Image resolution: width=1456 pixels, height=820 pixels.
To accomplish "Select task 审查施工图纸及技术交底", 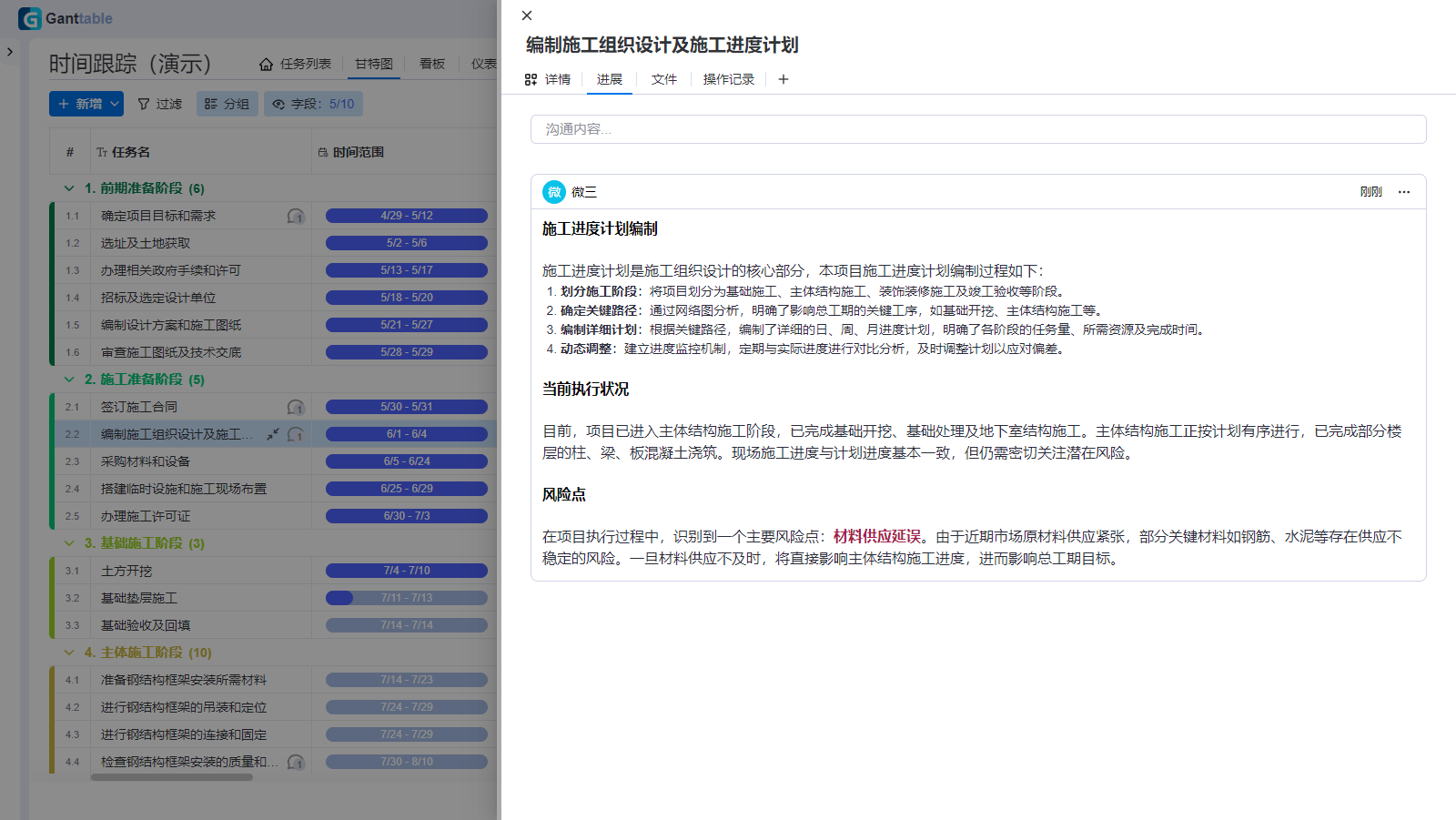I will 171,352.
